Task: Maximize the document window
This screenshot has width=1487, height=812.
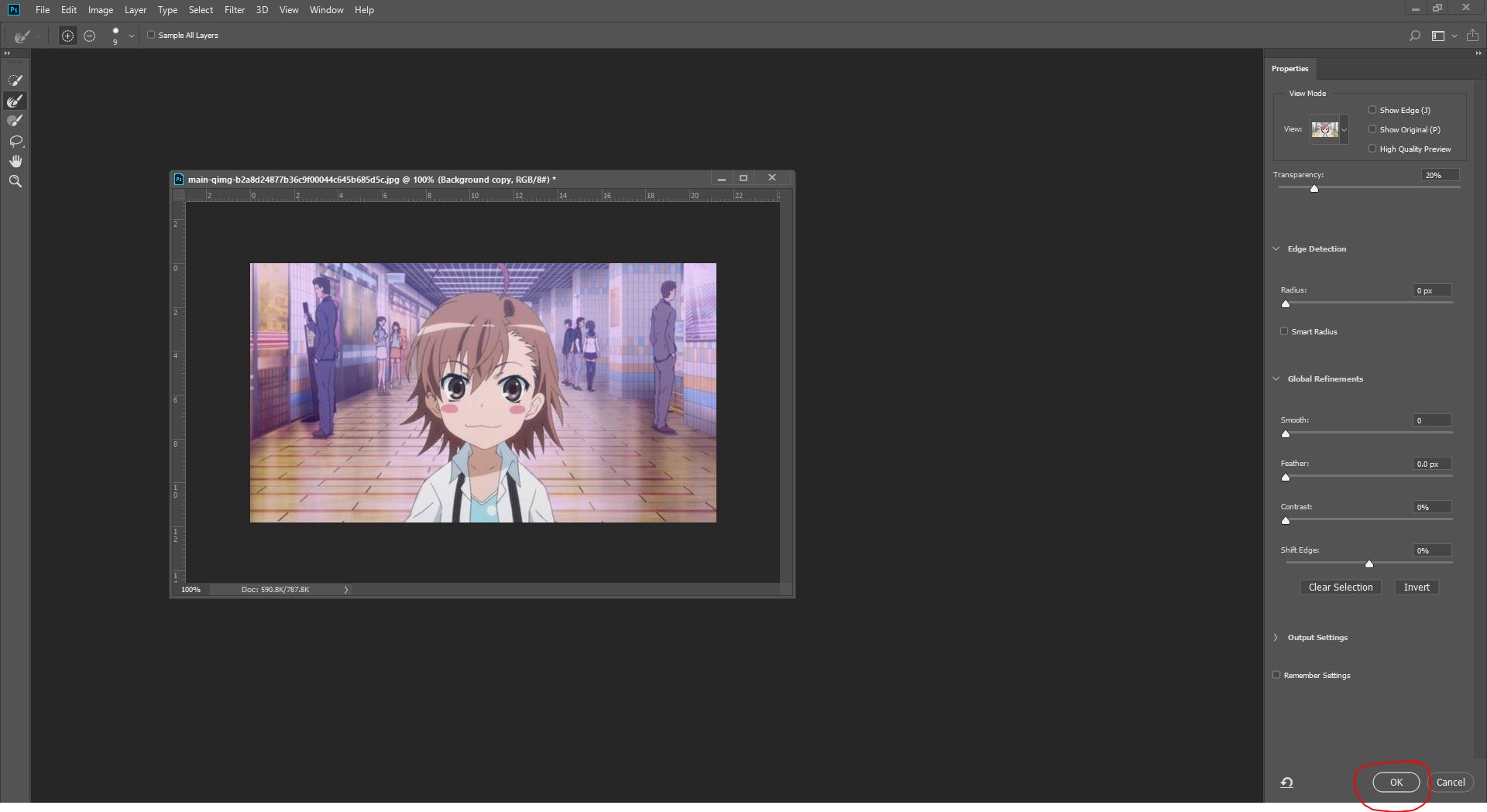Action: coord(743,178)
